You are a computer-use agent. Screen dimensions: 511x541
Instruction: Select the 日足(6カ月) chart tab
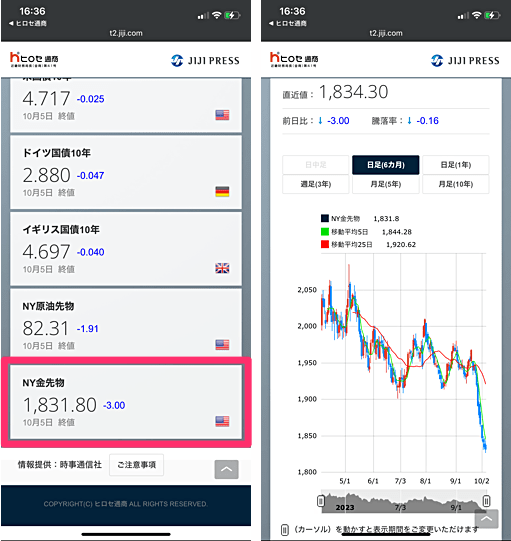click(386, 165)
